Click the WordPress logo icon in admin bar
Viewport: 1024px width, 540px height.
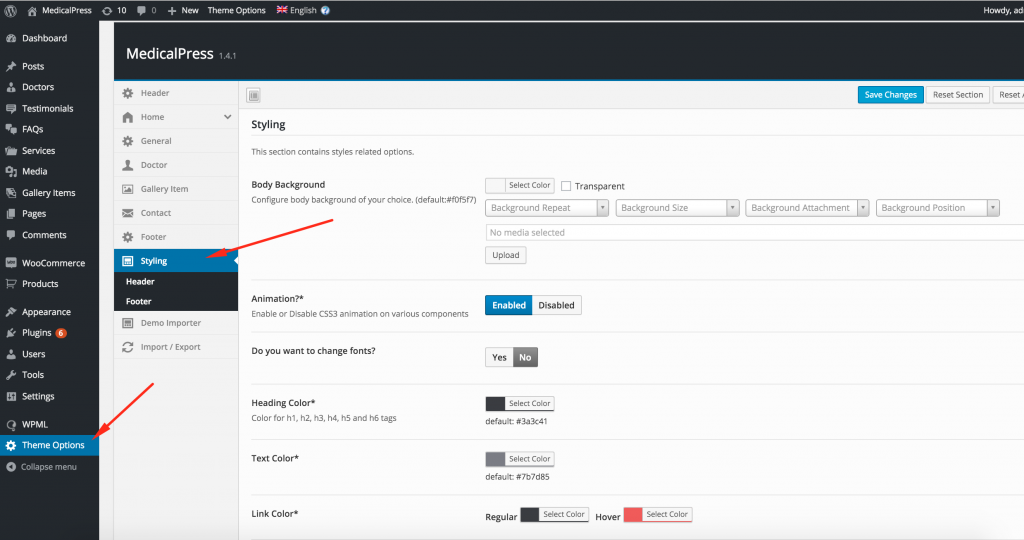[10, 10]
